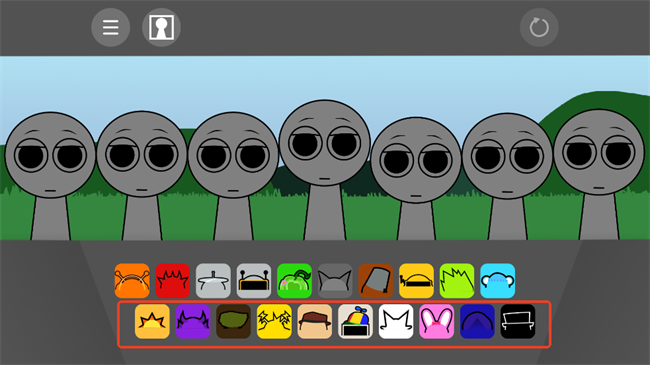
Task: Select the sun crown icon
Action: point(153,321)
